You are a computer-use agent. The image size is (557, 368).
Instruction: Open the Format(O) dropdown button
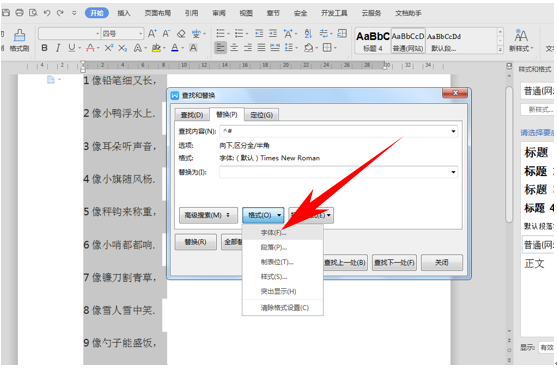tap(263, 215)
